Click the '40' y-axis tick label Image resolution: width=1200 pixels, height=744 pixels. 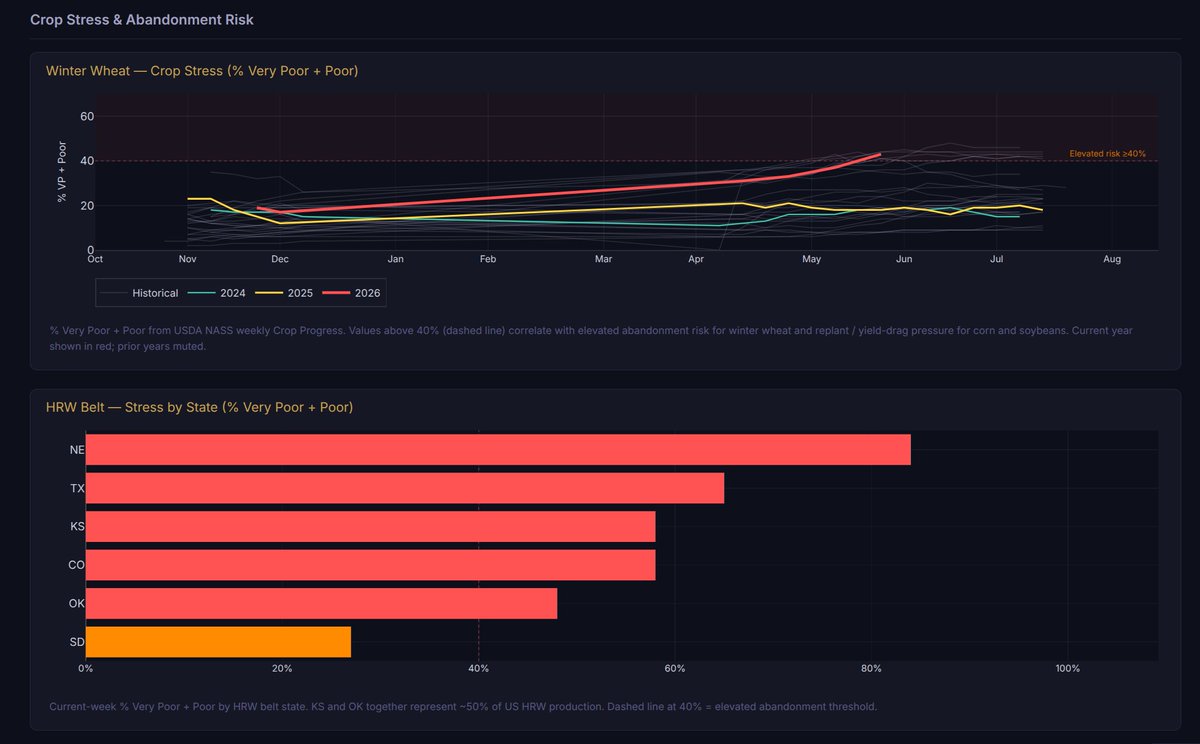[87, 161]
